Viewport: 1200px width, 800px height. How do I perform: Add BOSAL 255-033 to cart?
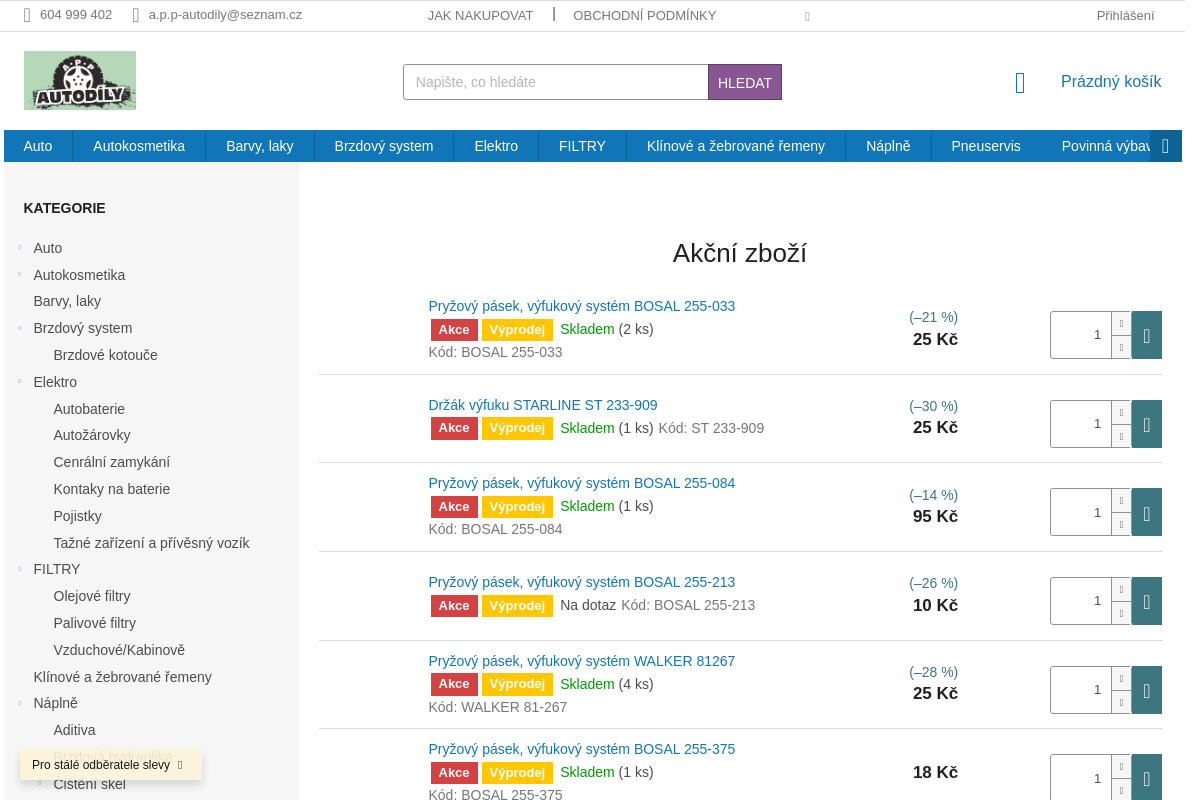click(x=1147, y=335)
